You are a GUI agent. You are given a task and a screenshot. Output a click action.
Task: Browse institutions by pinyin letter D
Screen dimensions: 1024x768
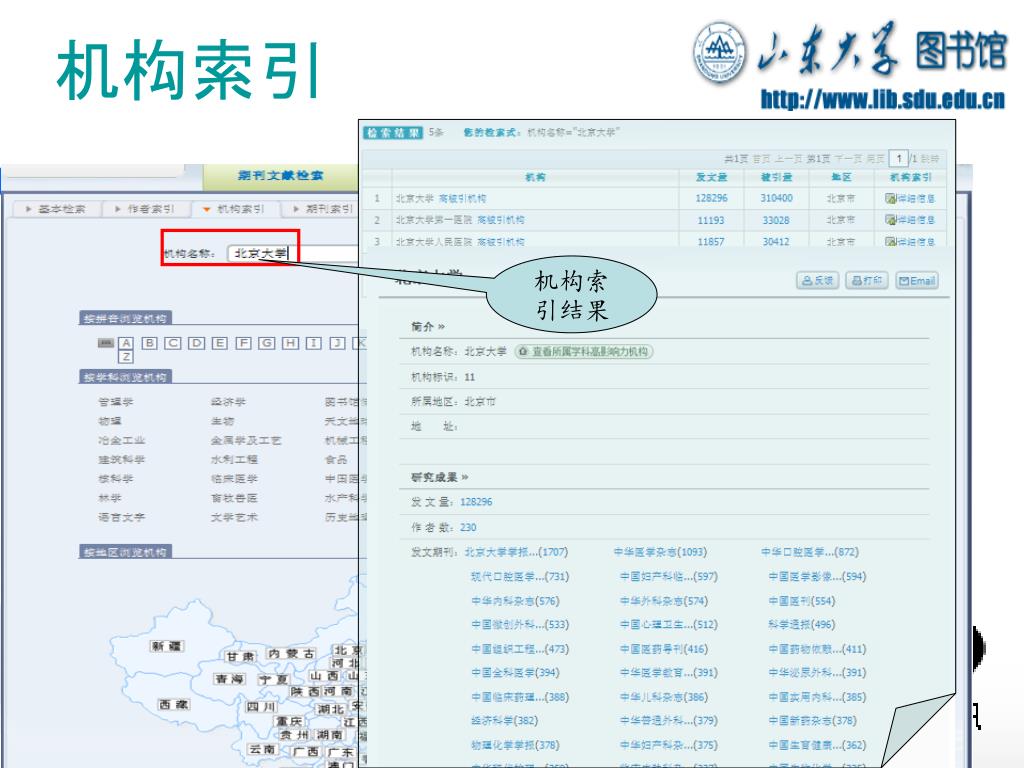pos(197,343)
